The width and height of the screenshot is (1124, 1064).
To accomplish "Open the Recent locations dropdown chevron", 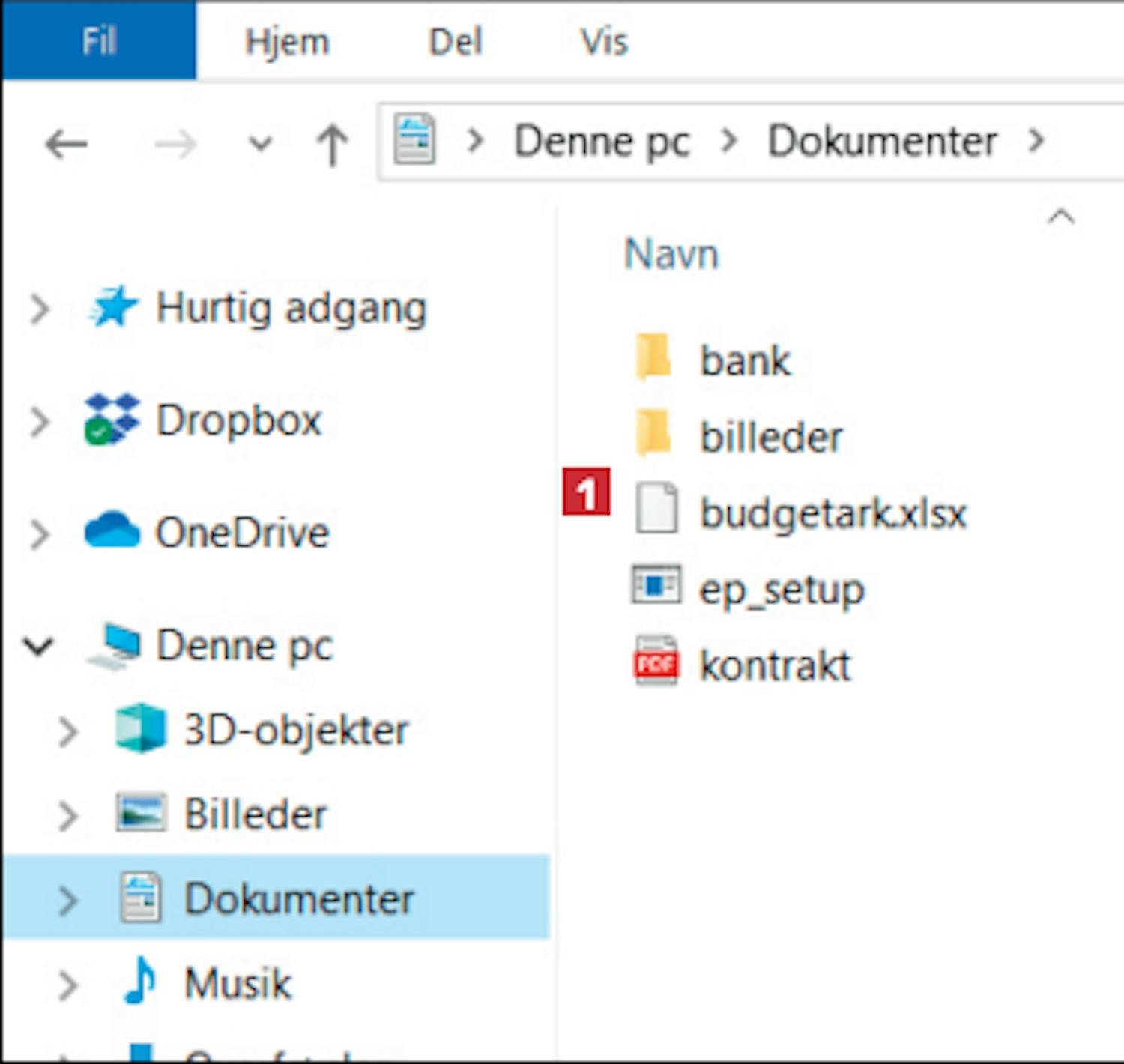I will (260, 143).
